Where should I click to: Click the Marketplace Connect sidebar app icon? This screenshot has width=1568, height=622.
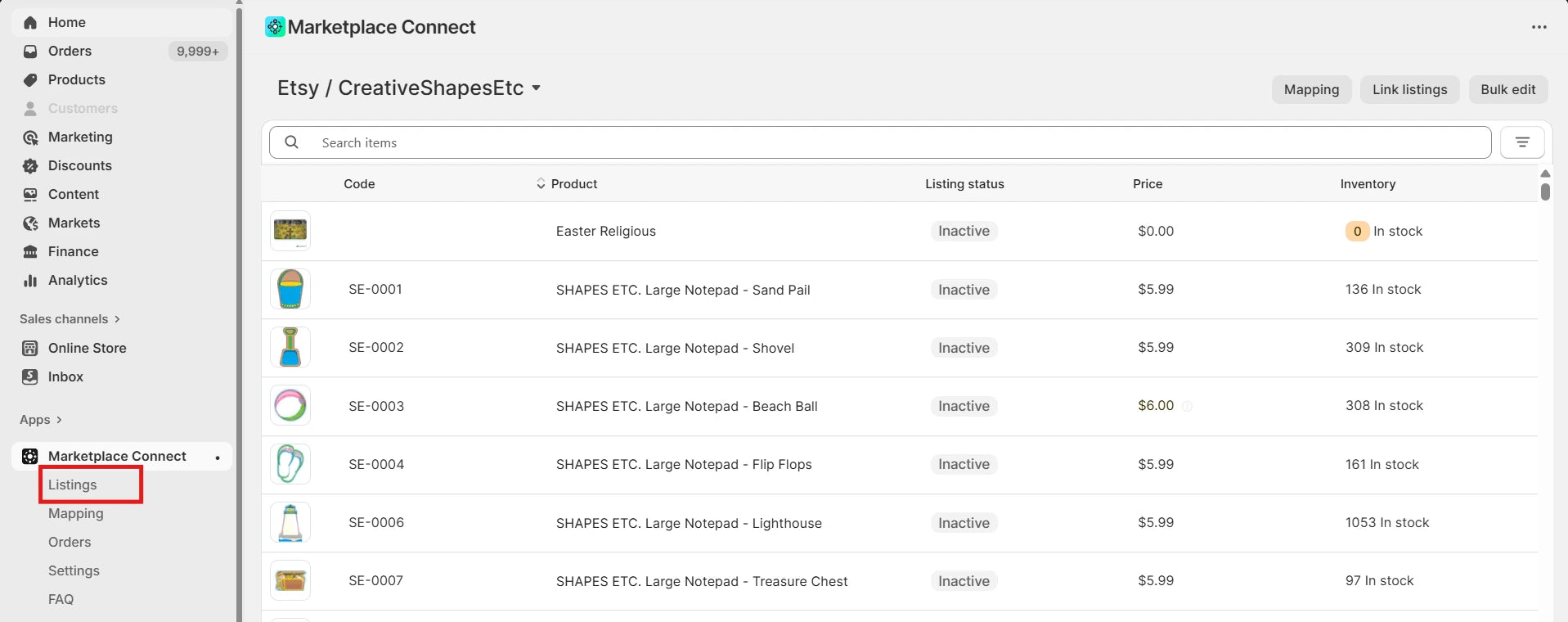pos(30,457)
